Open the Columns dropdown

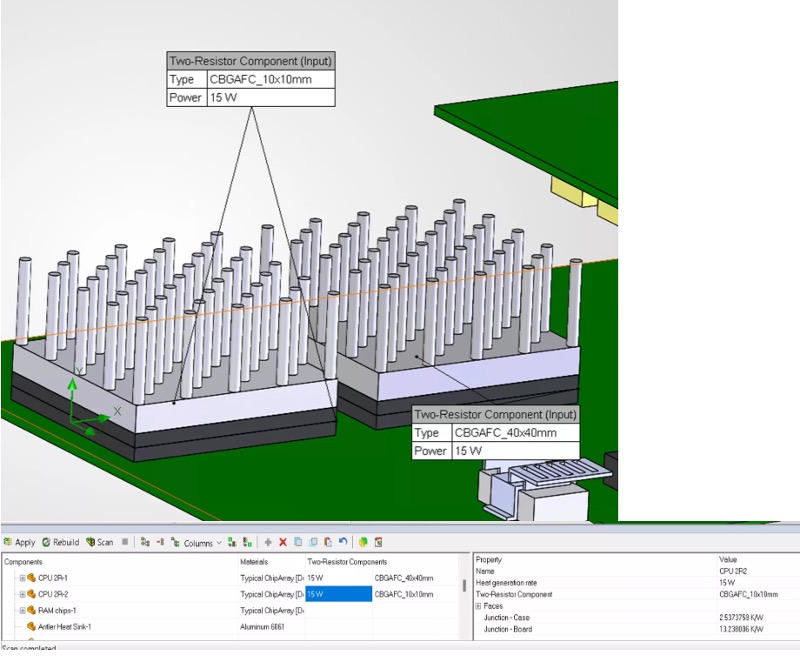click(196, 543)
